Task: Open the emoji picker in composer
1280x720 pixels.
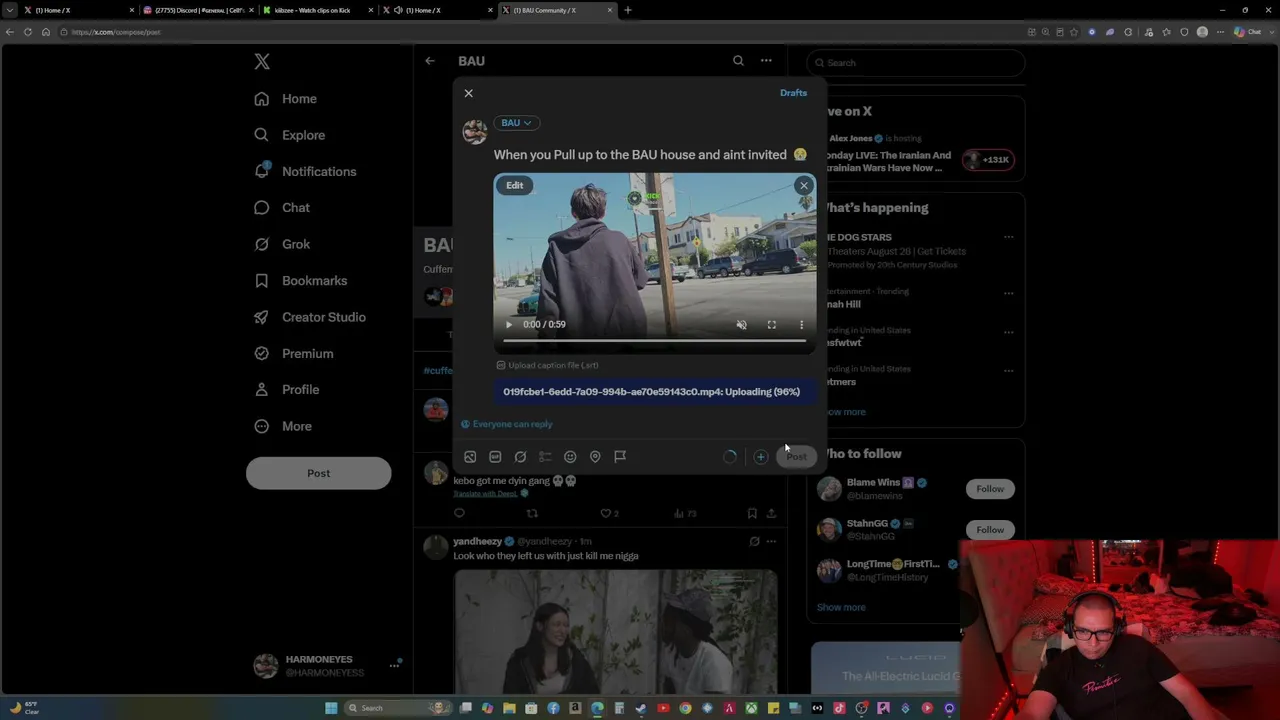Action: [x=570, y=457]
